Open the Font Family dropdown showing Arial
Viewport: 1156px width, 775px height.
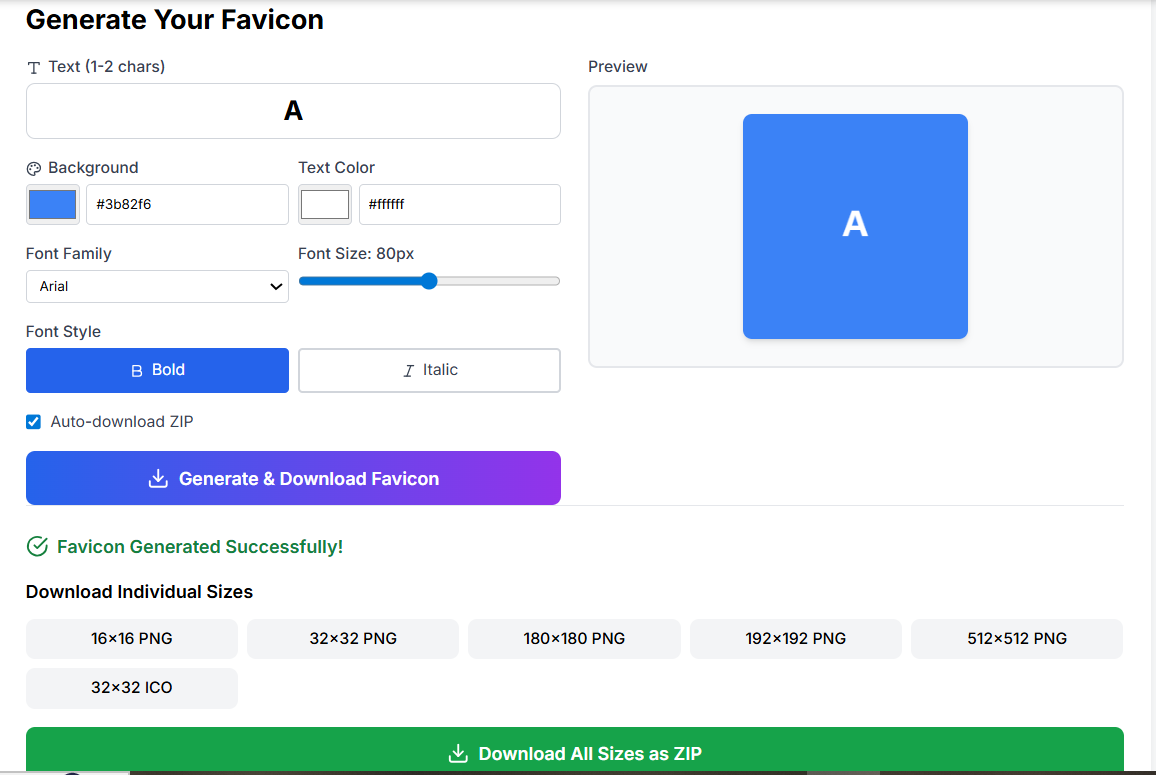157,286
